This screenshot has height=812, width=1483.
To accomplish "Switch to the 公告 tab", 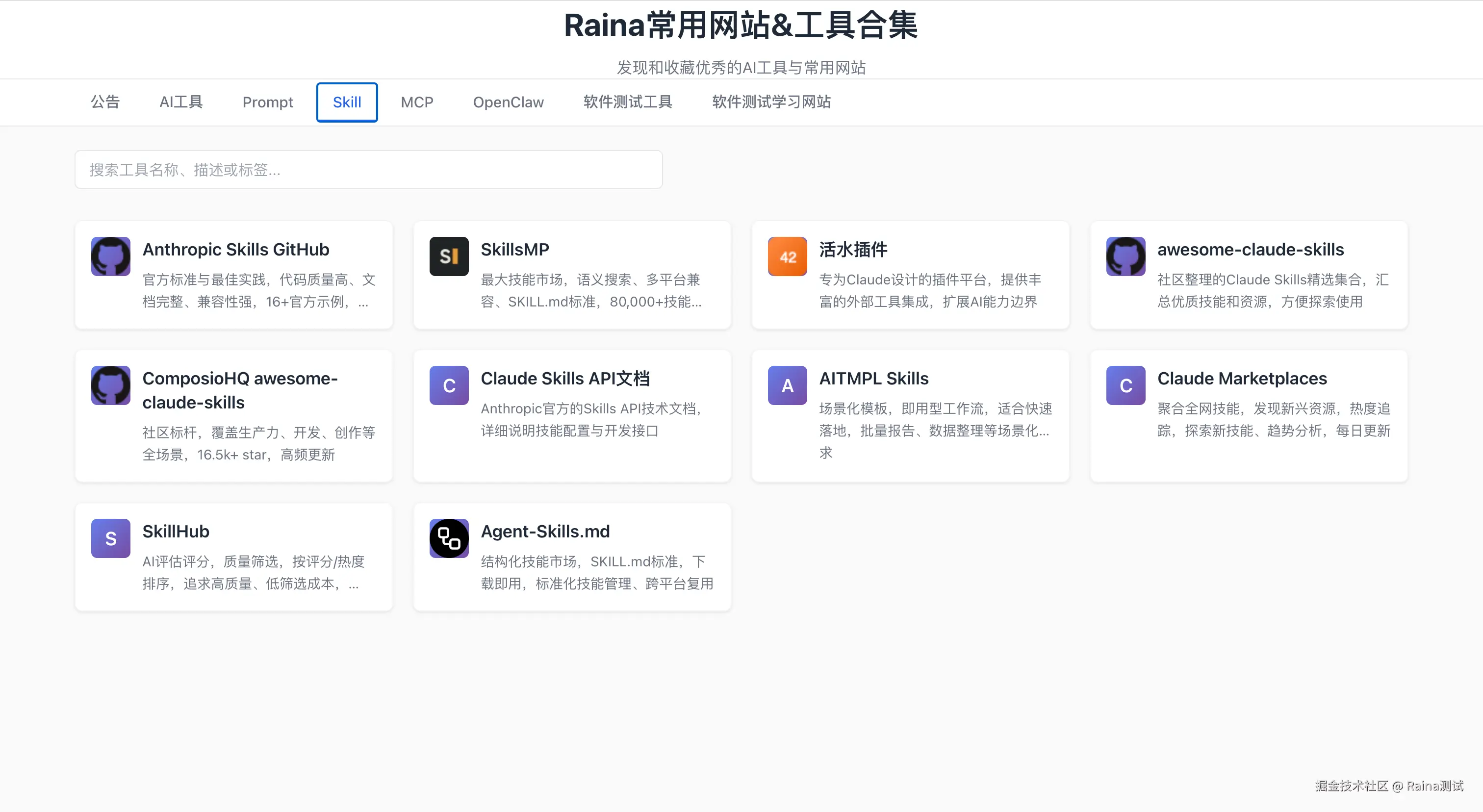I will (105, 102).
